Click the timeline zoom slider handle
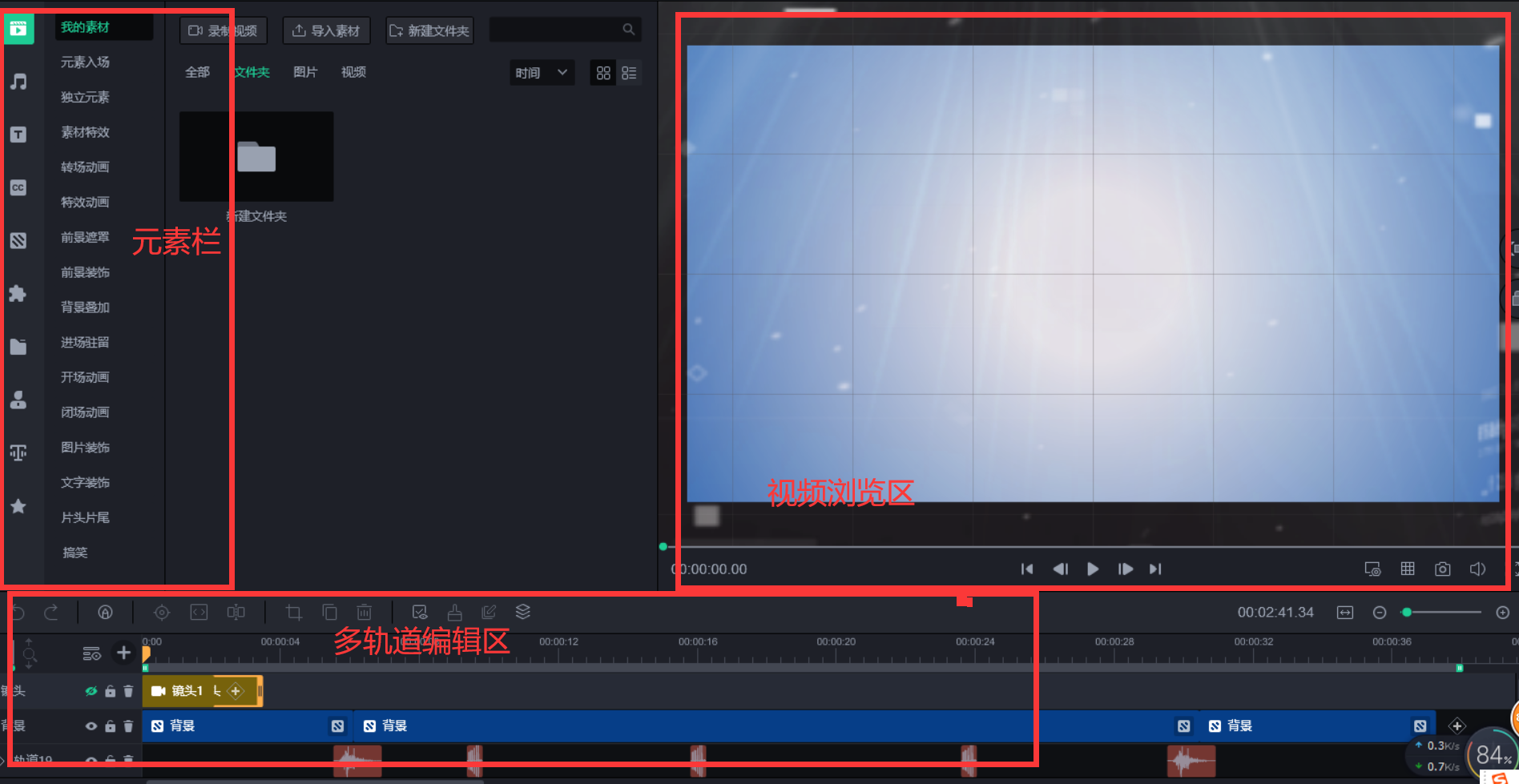1519x784 pixels. [1407, 613]
